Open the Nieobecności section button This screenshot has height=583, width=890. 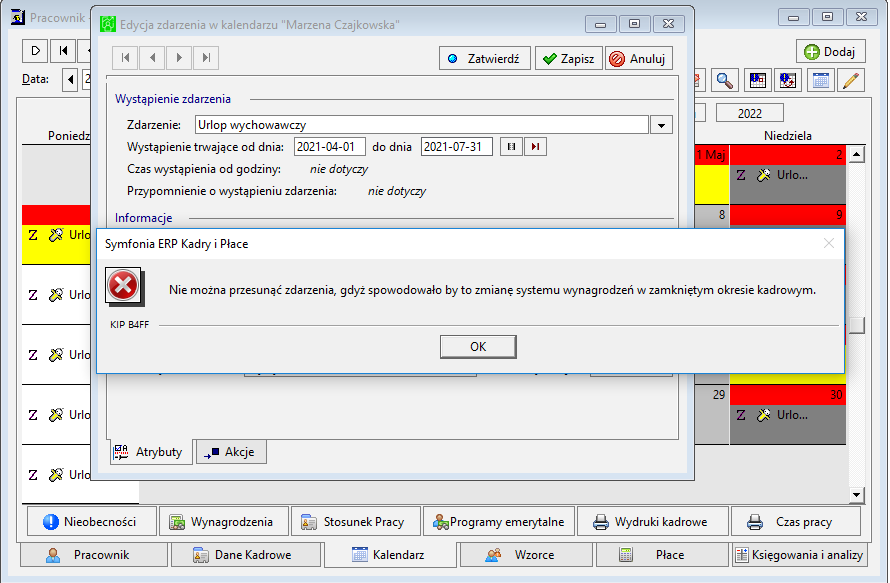tap(92, 522)
